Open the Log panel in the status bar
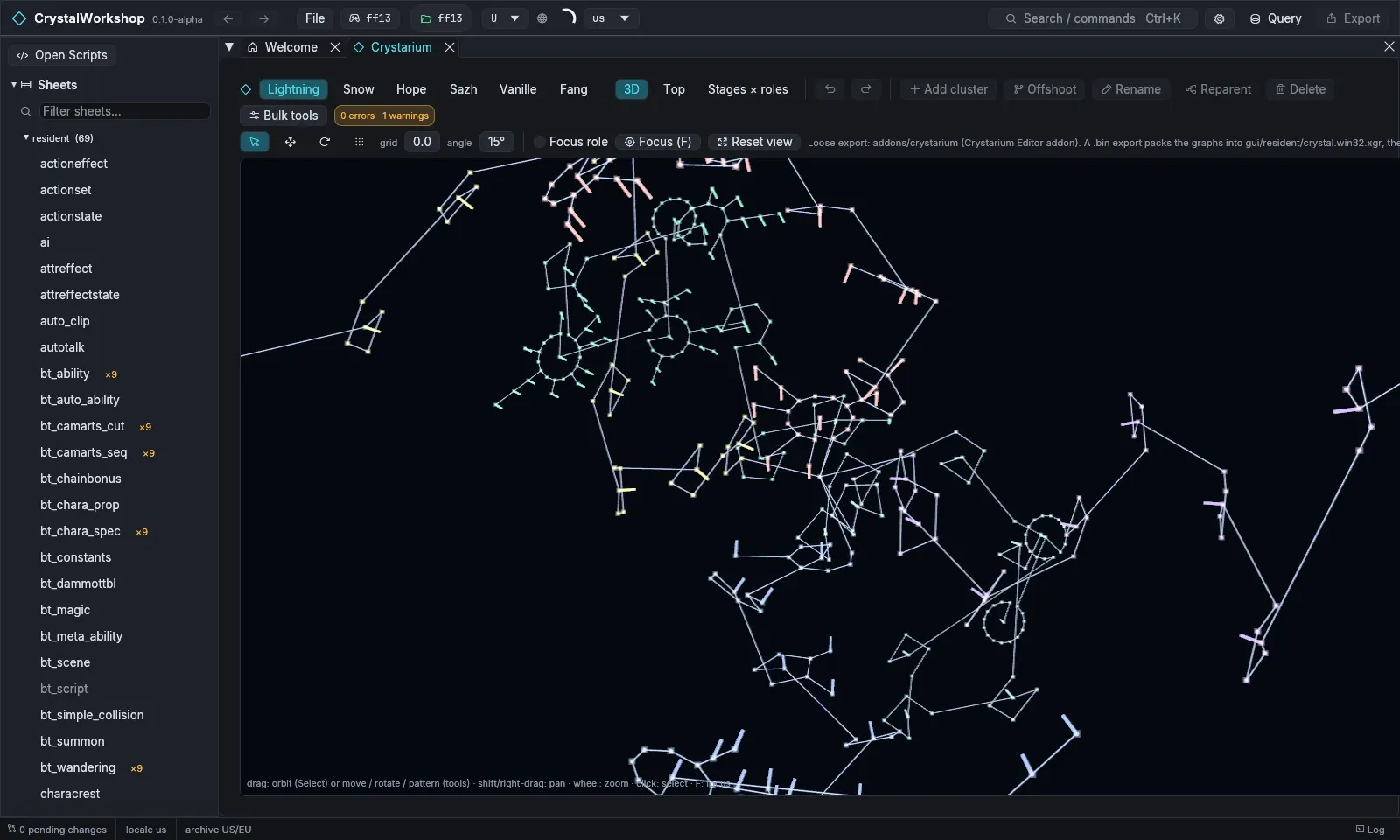 tap(1370, 829)
